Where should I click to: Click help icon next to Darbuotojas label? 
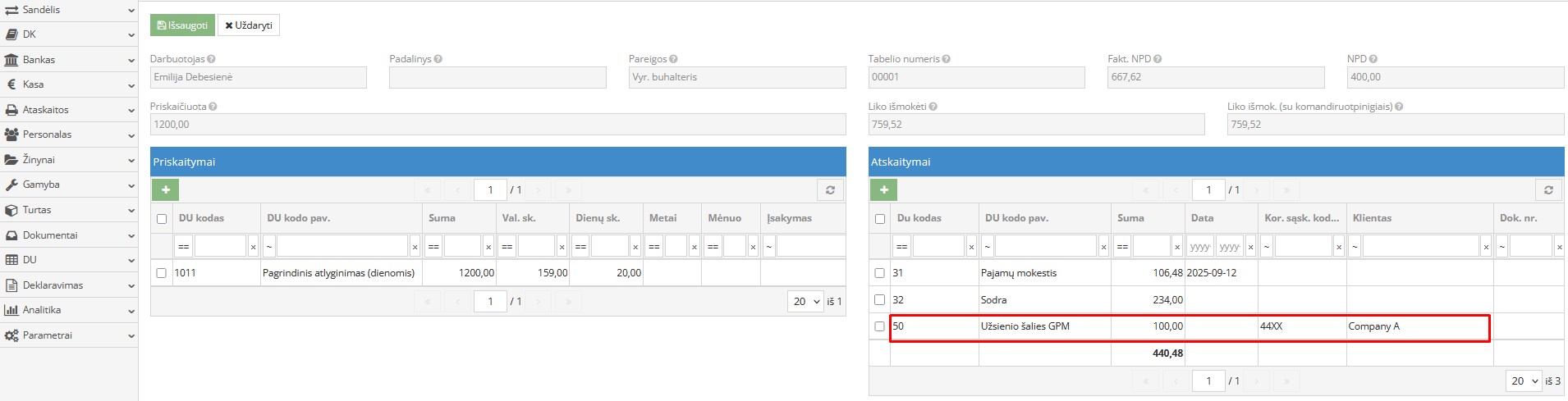pyautogui.click(x=212, y=59)
